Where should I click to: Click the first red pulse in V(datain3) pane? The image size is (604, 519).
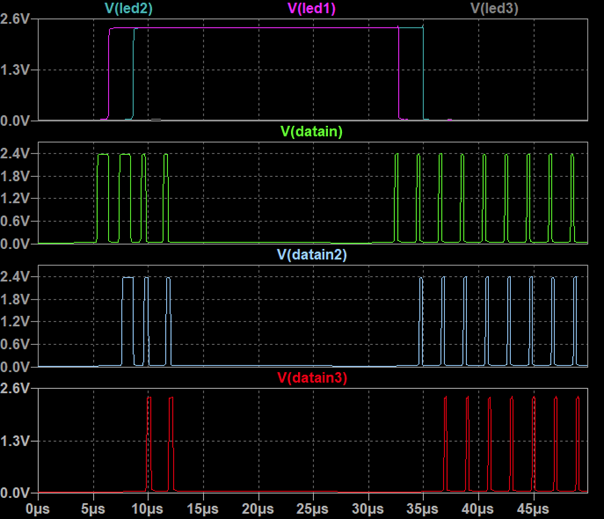click(x=149, y=440)
